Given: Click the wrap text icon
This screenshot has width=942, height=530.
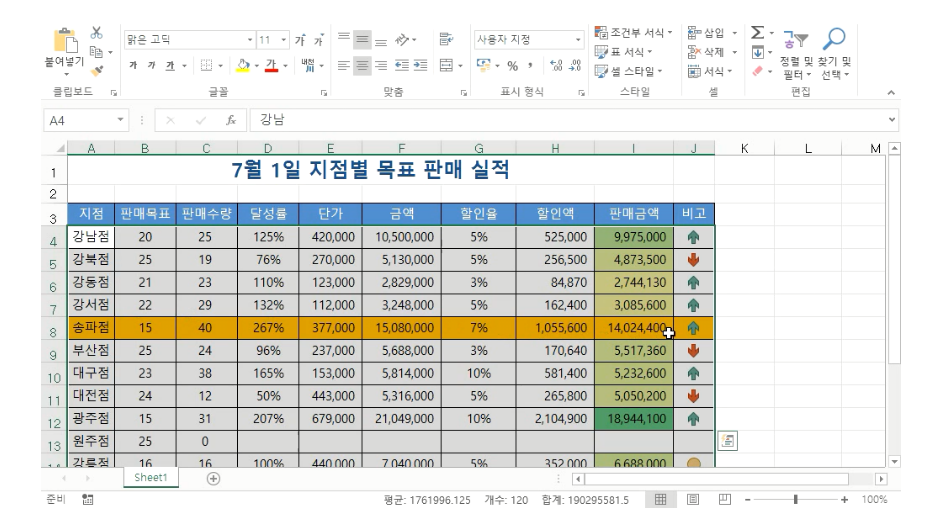Looking at the screenshot, I should click(446, 40).
